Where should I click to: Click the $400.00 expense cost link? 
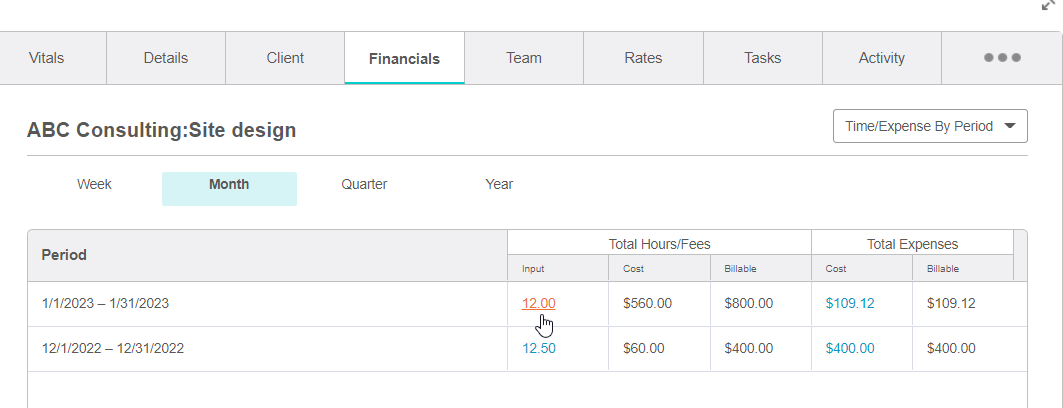[849, 349]
